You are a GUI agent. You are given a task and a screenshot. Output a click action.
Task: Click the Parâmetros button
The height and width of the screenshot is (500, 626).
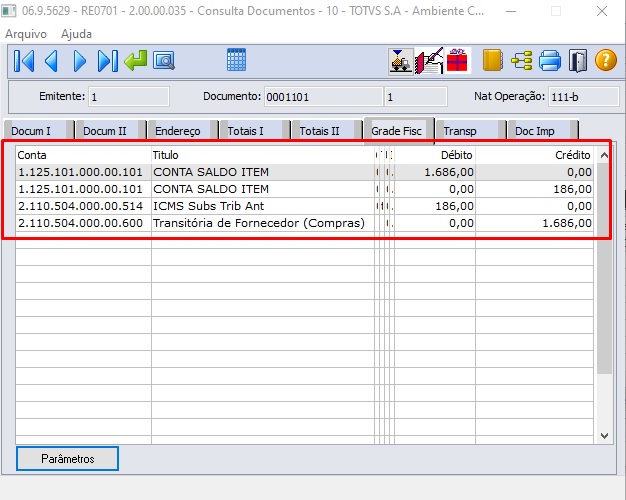67,458
